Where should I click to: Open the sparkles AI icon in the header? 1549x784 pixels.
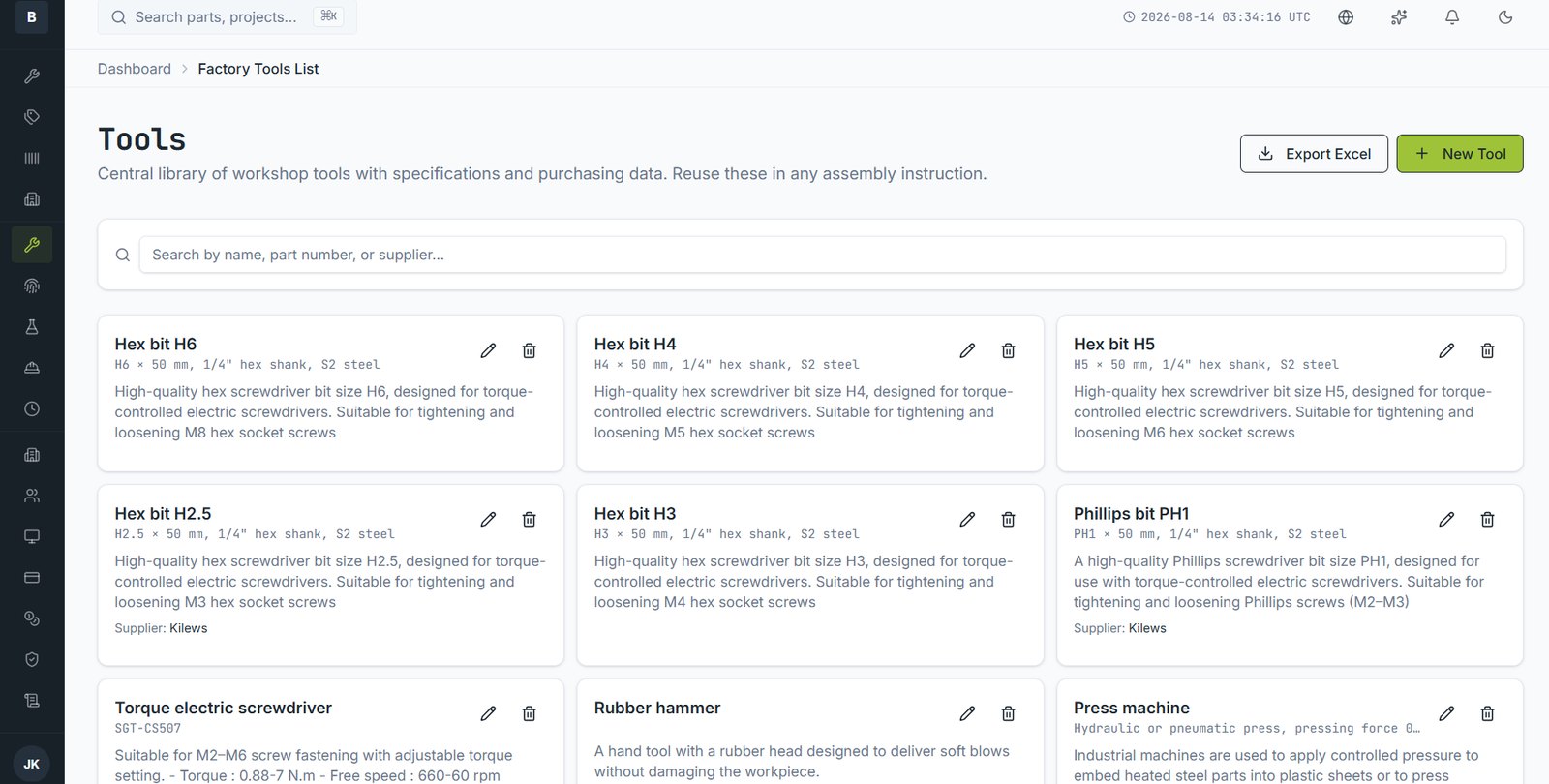(1399, 17)
